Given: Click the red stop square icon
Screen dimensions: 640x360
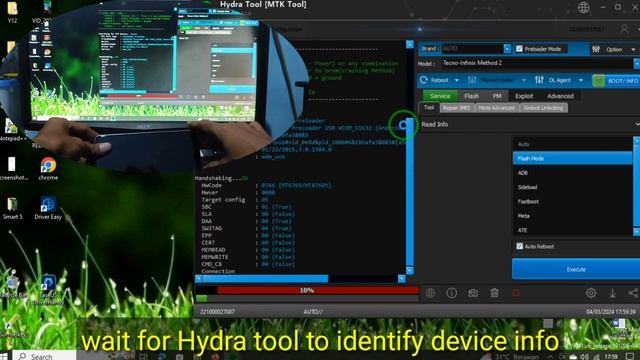Looking at the screenshot, I should tap(516, 293).
